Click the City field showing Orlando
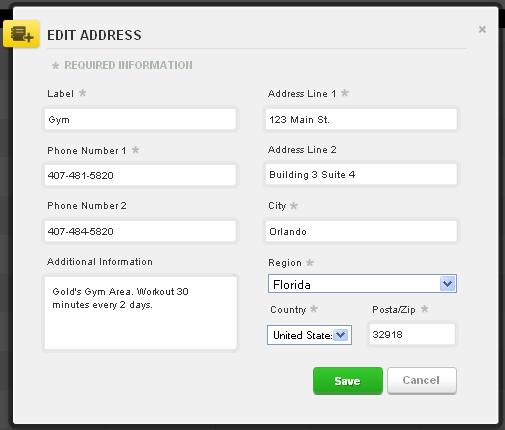 [x=361, y=231]
